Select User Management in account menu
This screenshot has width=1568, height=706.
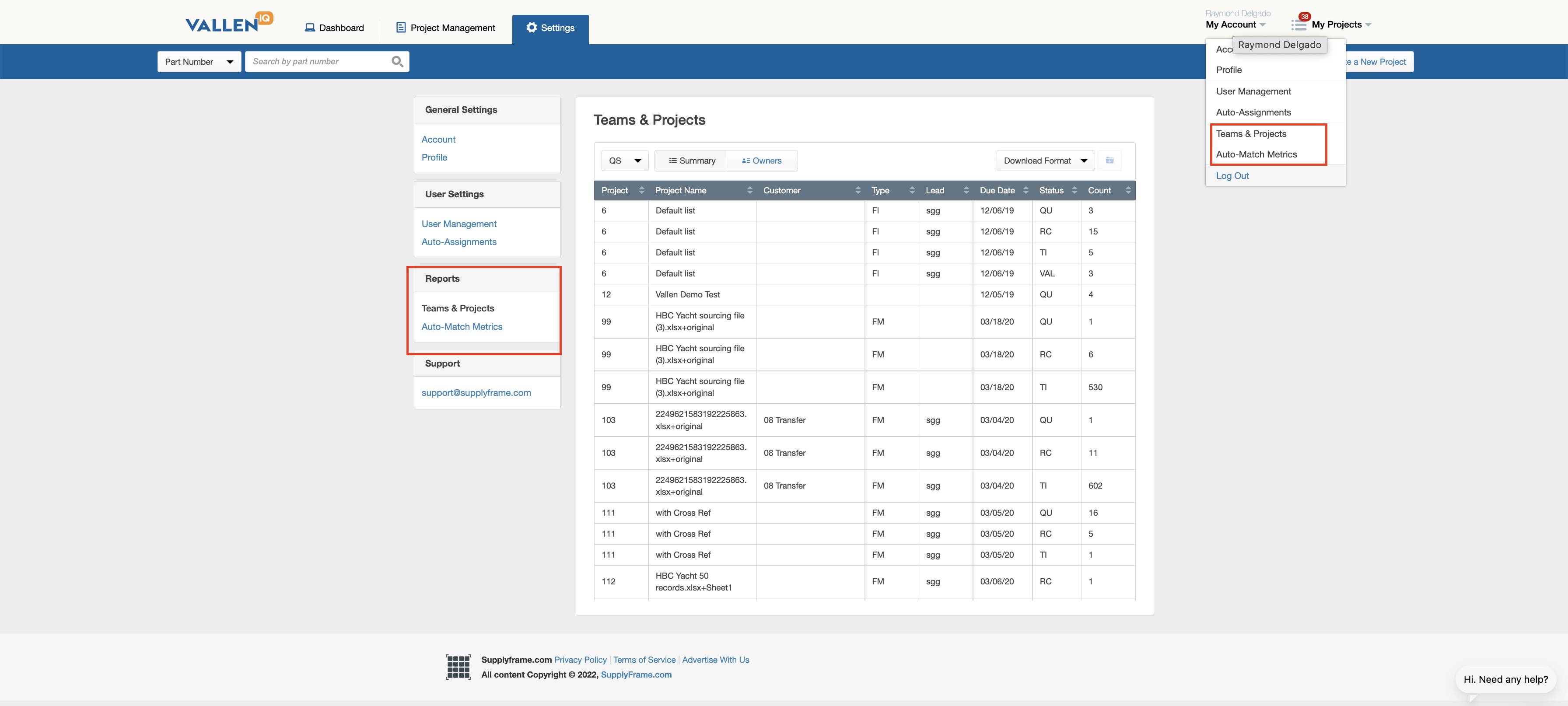coord(1253,91)
